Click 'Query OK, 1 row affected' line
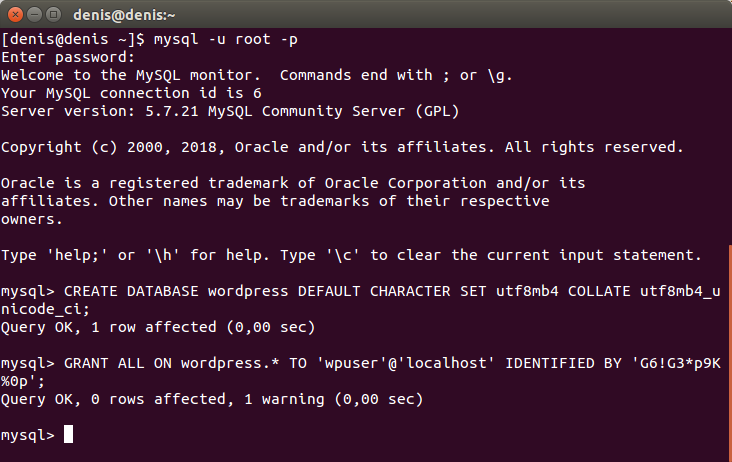 (x=158, y=327)
